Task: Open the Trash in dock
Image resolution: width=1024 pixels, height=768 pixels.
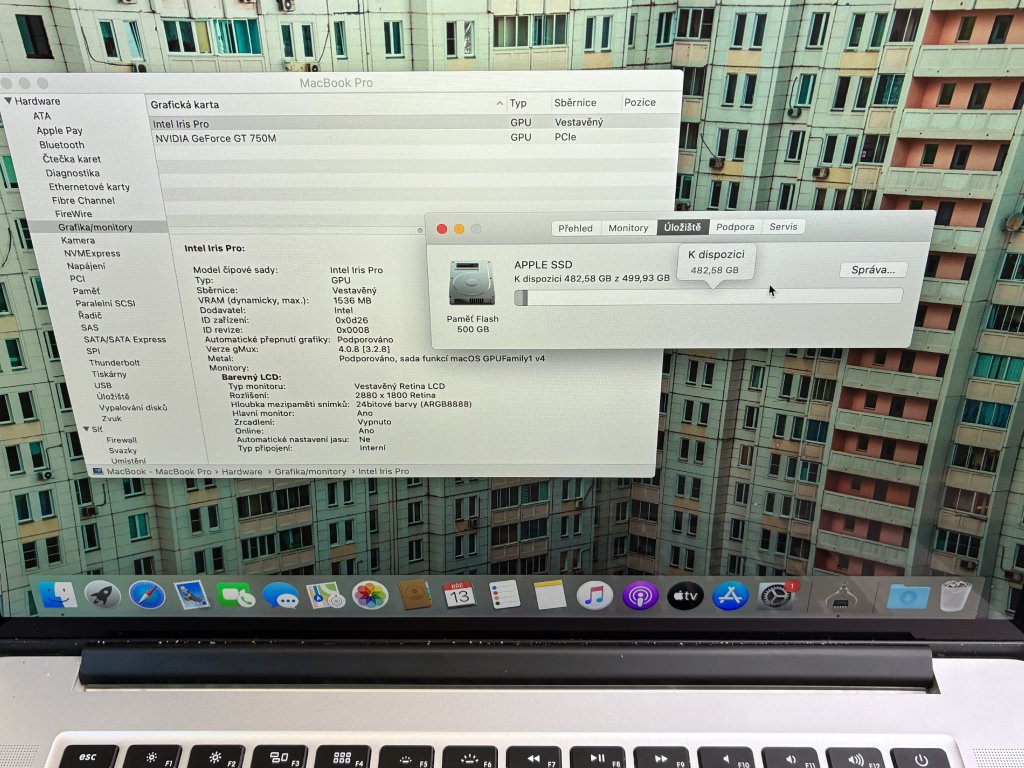Action: tap(956, 596)
